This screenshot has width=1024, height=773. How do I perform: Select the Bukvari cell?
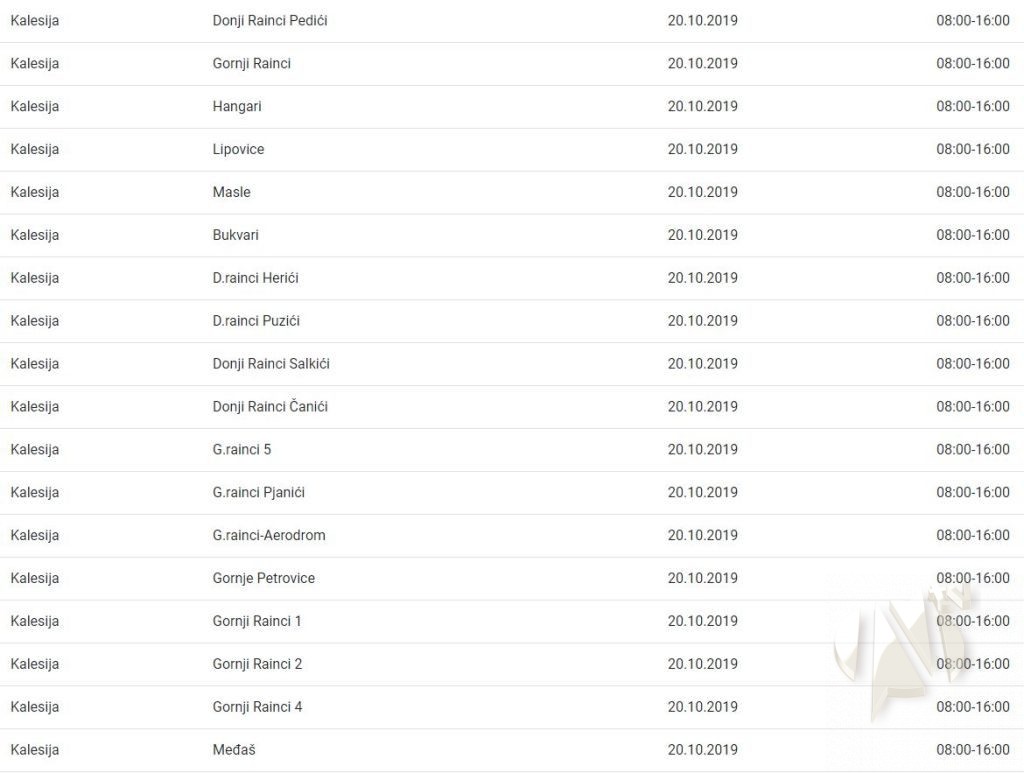[236, 236]
